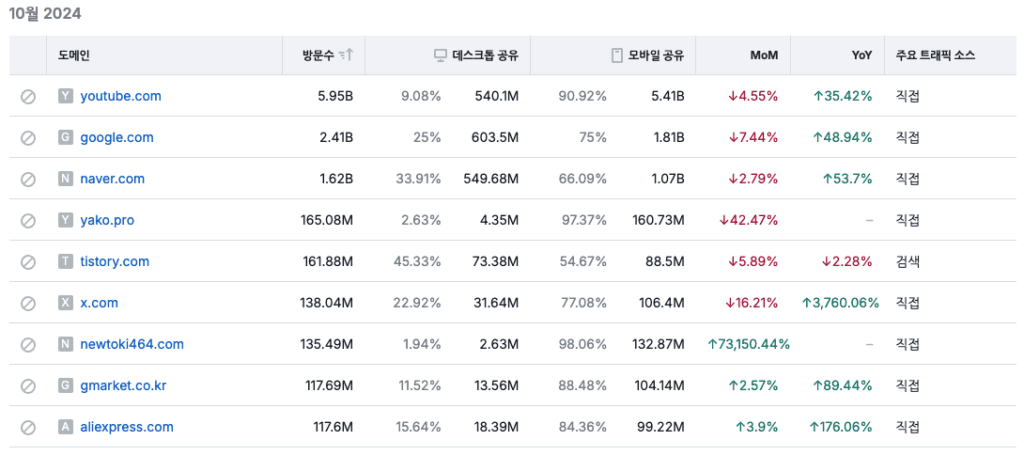This screenshot has height=455, width=1024.
Task: Click the N favicon of naver.com
Action: click(65, 179)
